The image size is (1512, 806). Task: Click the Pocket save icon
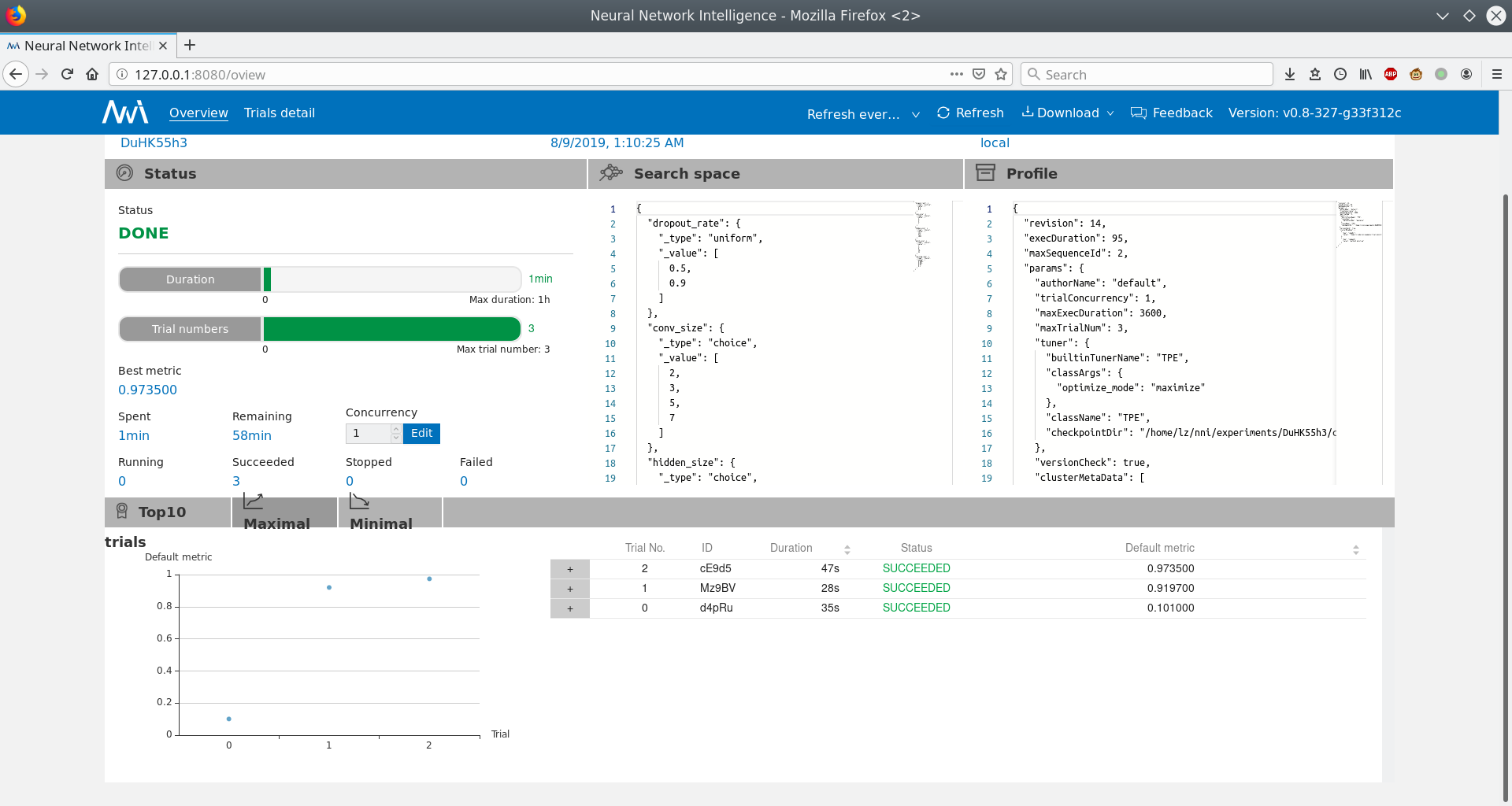[979, 74]
